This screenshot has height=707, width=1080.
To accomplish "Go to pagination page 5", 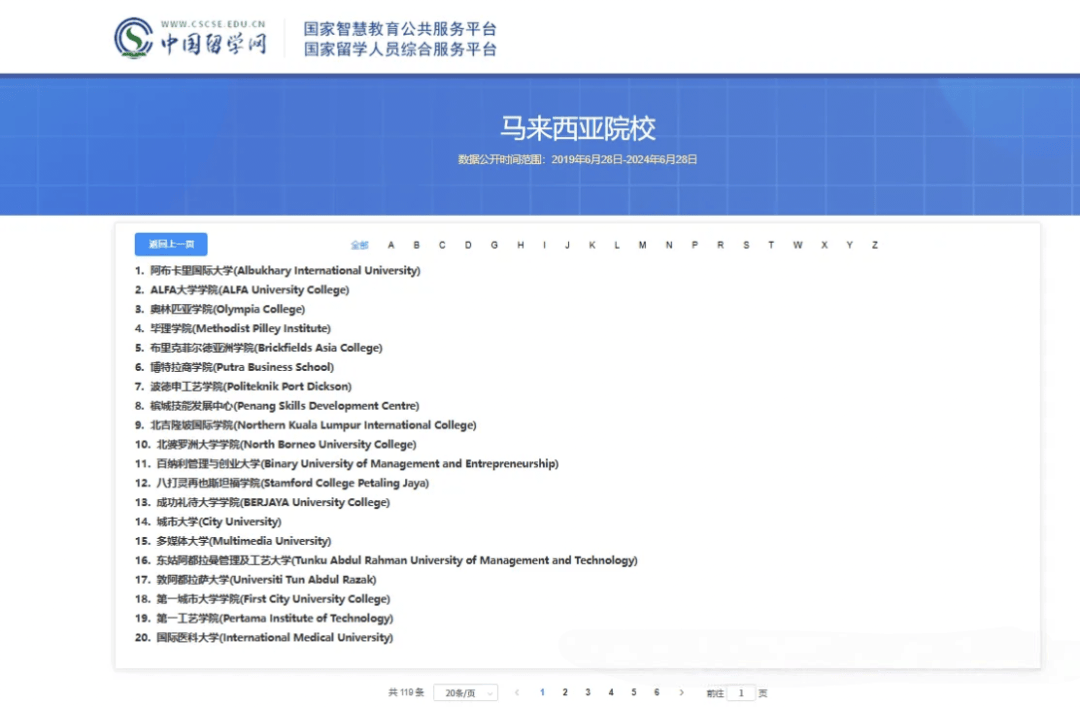I will tap(634, 693).
